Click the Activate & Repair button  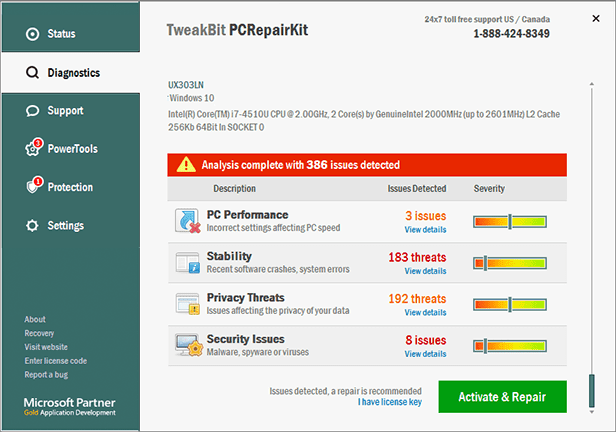pos(502,397)
